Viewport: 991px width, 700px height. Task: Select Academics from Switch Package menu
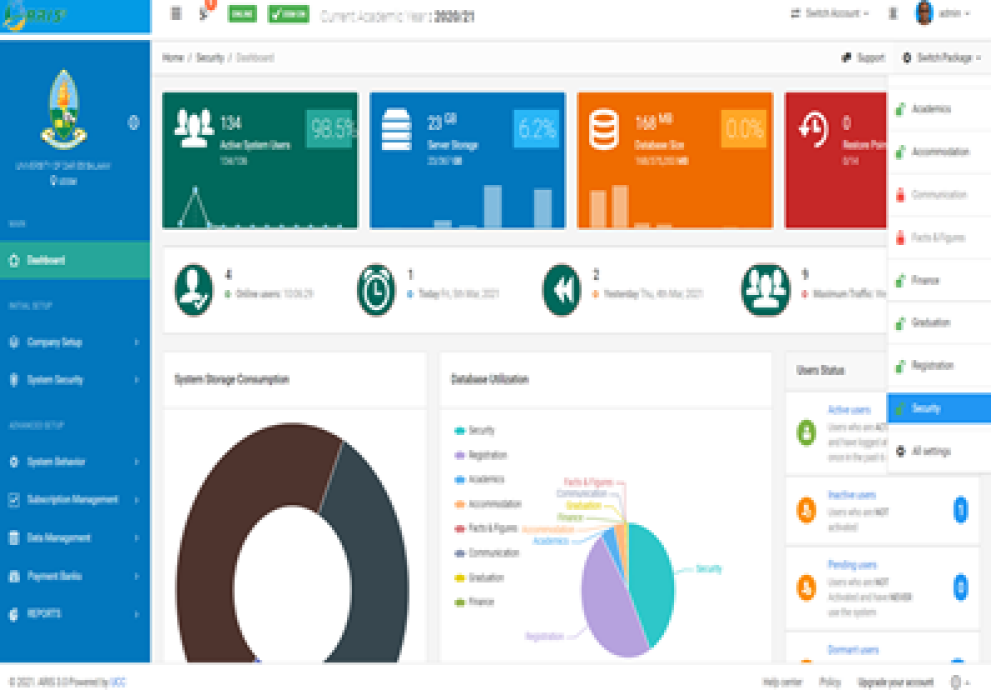(930, 109)
